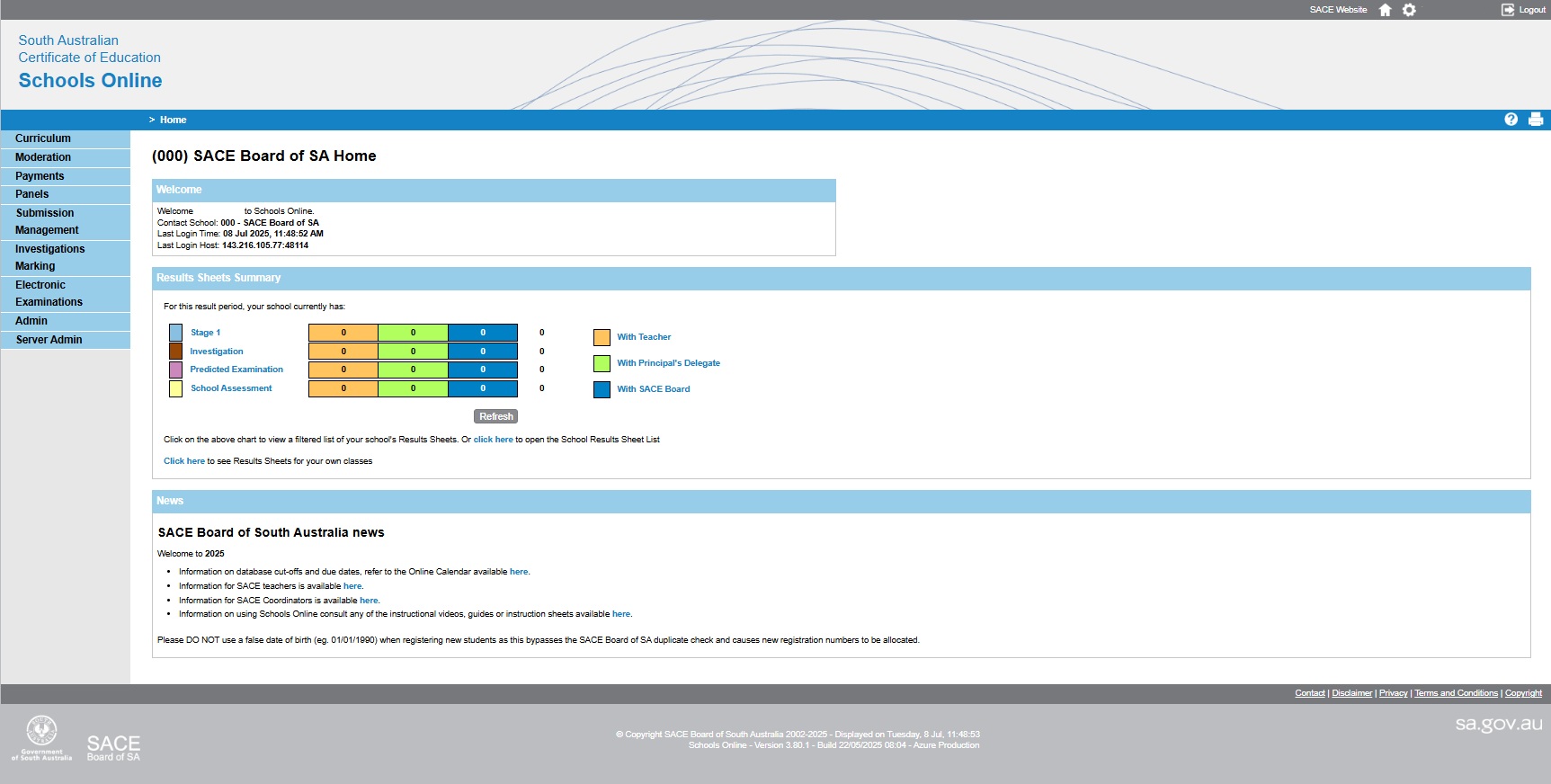Click the SACE Board of SA logo
The width and height of the screenshot is (1551, 784).
coord(113,748)
